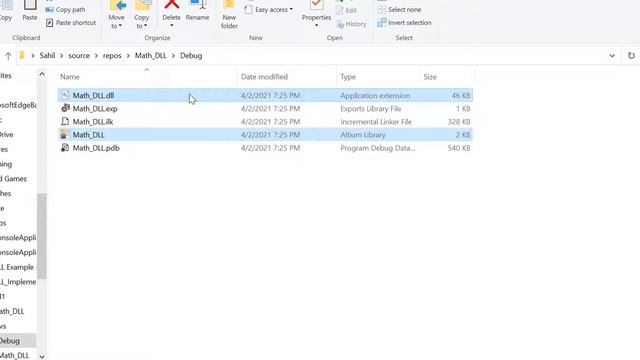Expand the Easy access dropdown
Viewport: 640px width, 360px height.
click(269, 9)
